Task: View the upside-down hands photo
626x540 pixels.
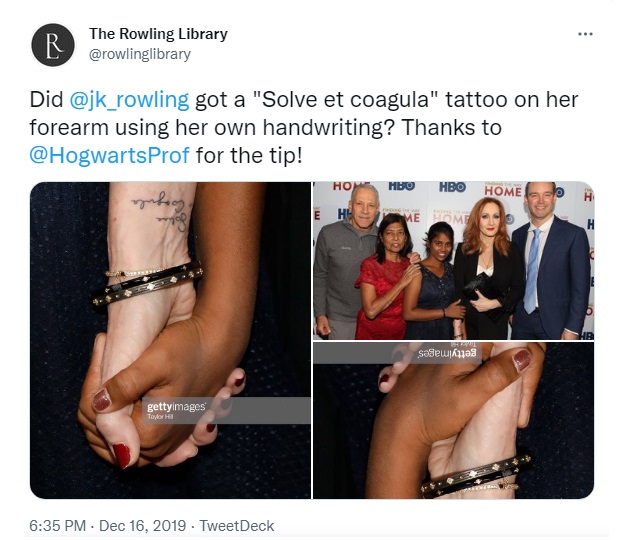Action: pyautogui.click(x=454, y=420)
